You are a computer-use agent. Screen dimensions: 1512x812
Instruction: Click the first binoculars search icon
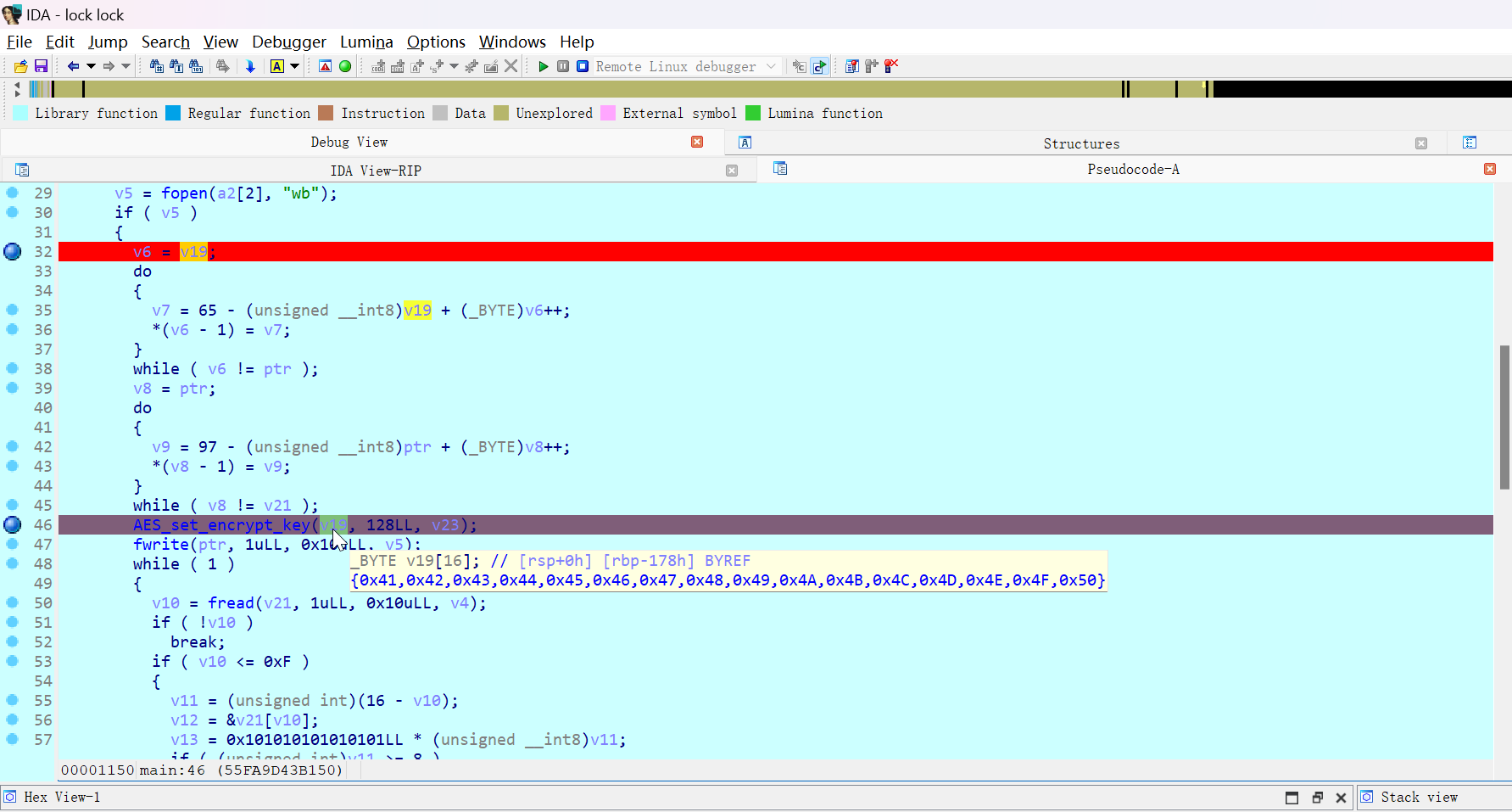[x=157, y=66]
